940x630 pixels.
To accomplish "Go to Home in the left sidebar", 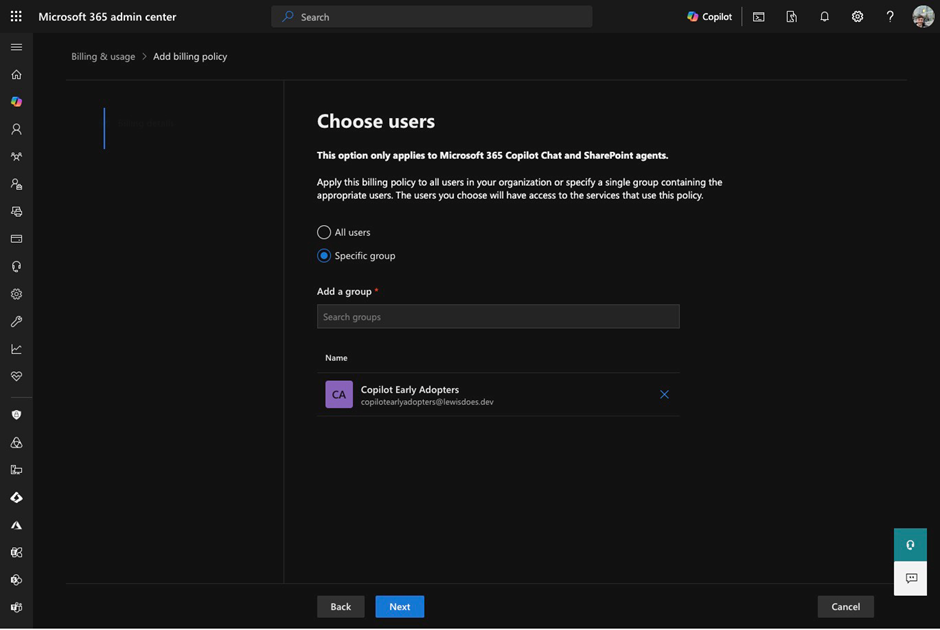I will [16, 75].
